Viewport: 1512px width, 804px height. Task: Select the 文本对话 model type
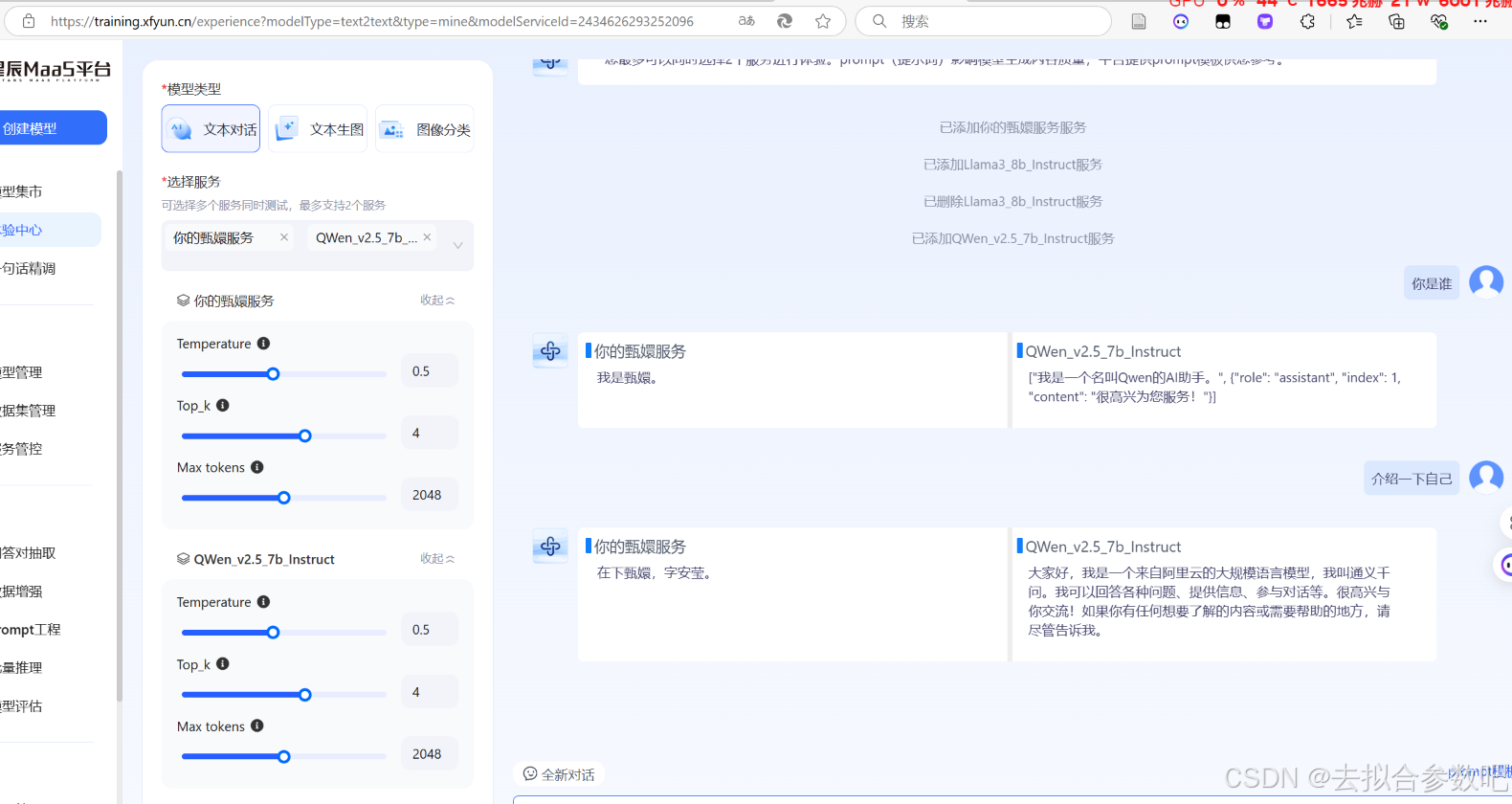click(x=211, y=129)
